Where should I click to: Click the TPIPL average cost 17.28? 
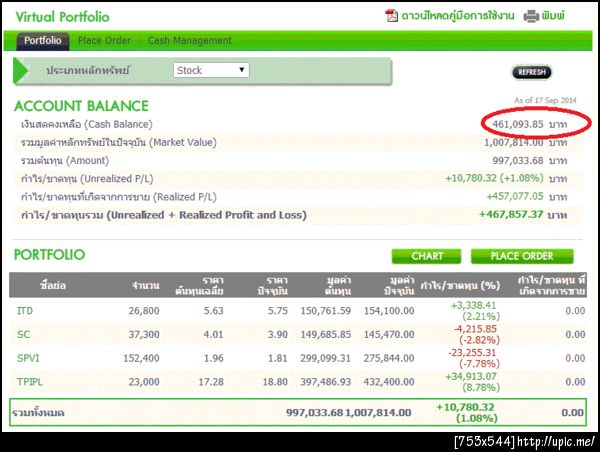pyautogui.click(x=211, y=382)
